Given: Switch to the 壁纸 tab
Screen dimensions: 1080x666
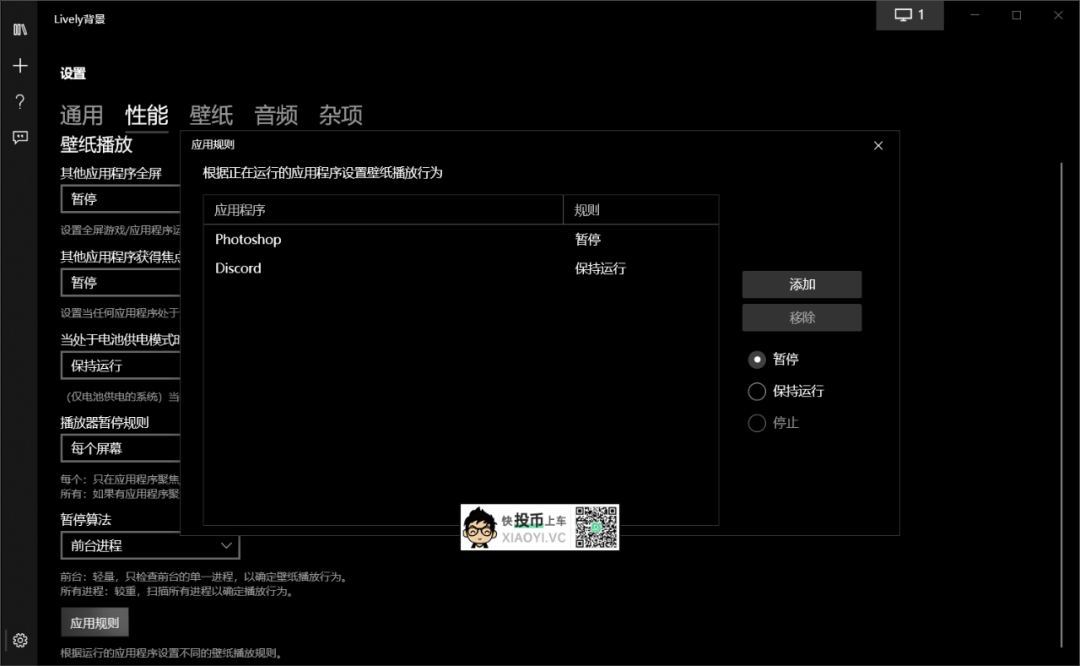Looking at the screenshot, I should click(x=211, y=115).
